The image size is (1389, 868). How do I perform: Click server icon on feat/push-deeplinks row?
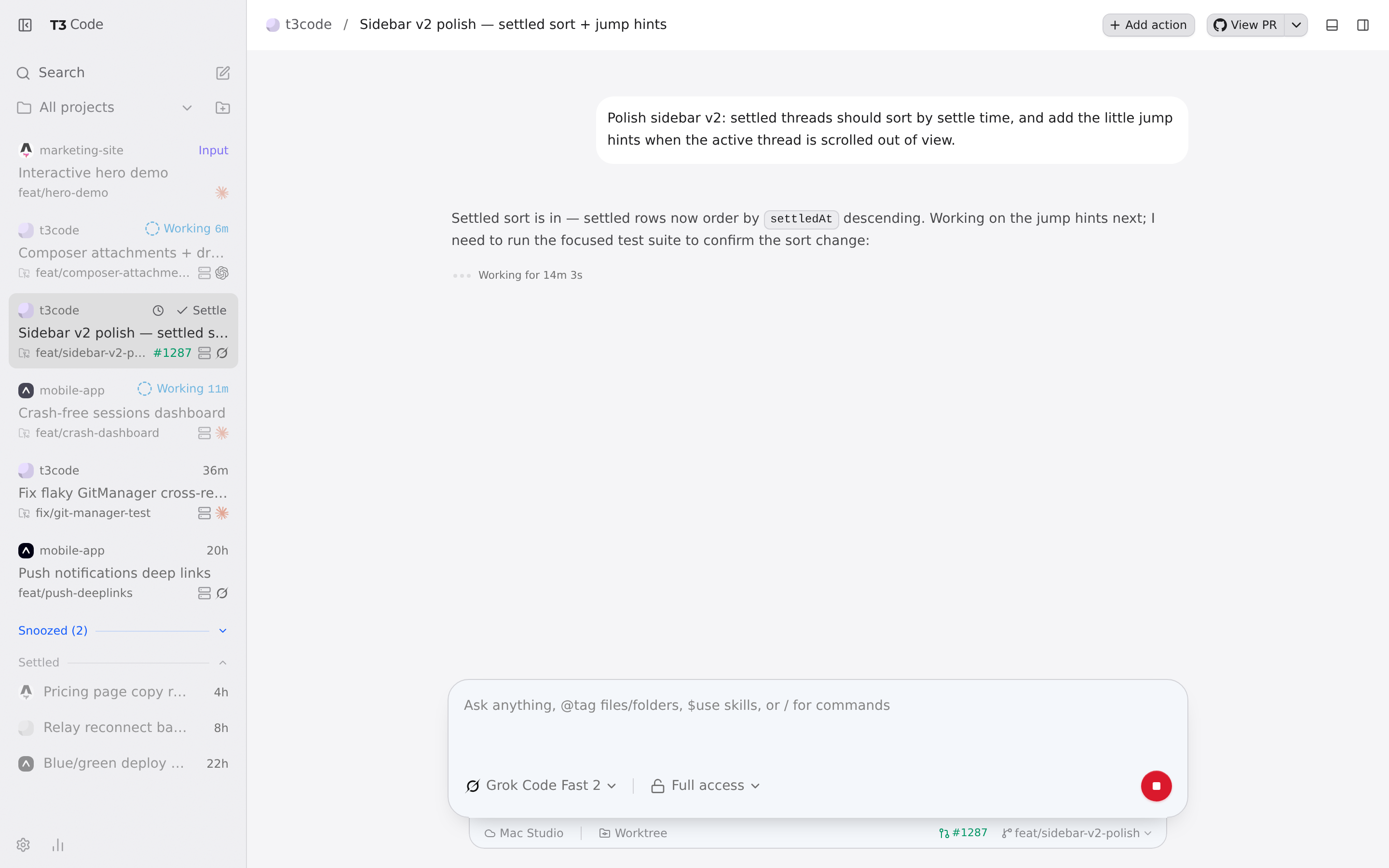204,594
